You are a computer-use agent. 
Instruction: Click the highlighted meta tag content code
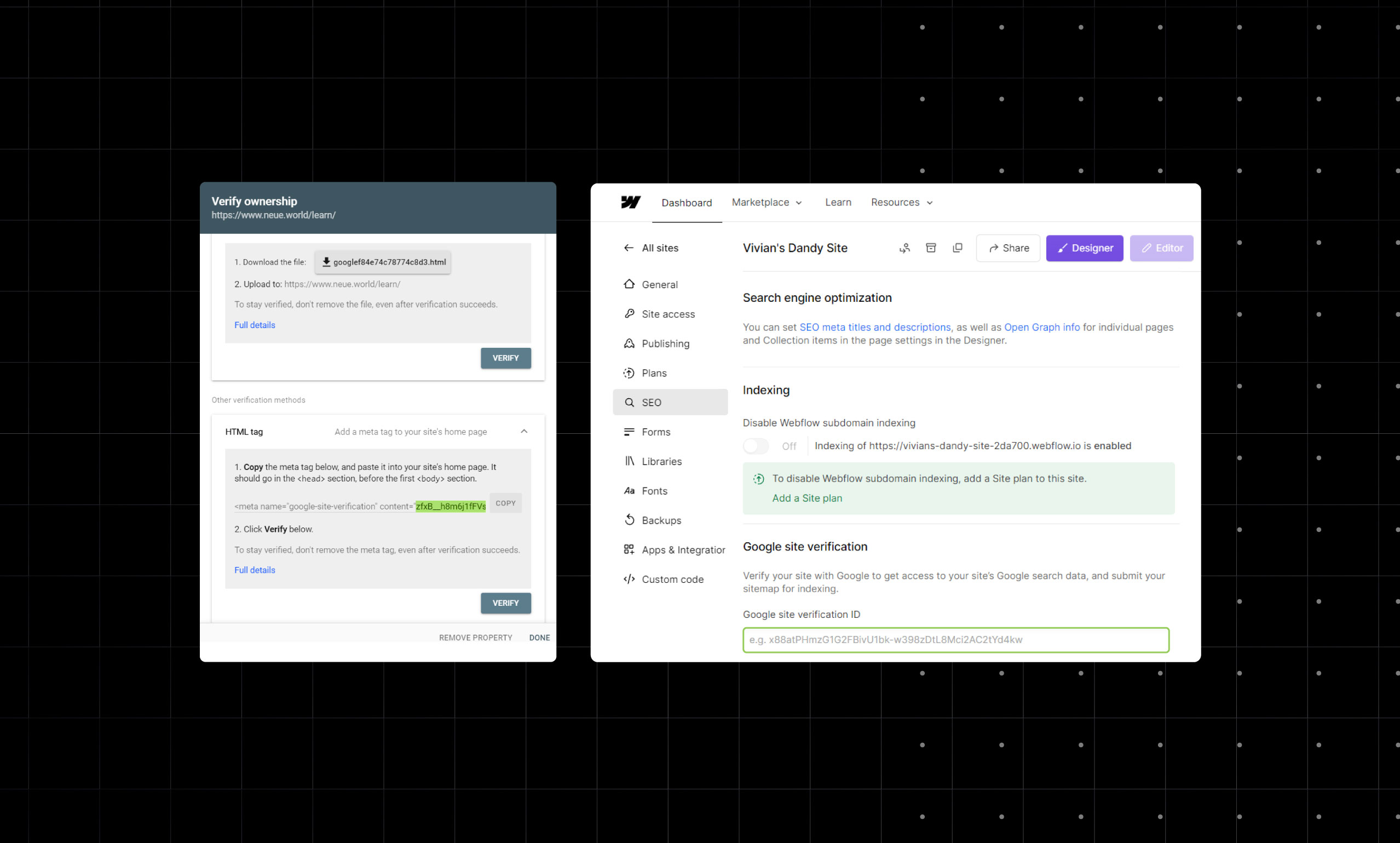pyautogui.click(x=450, y=506)
